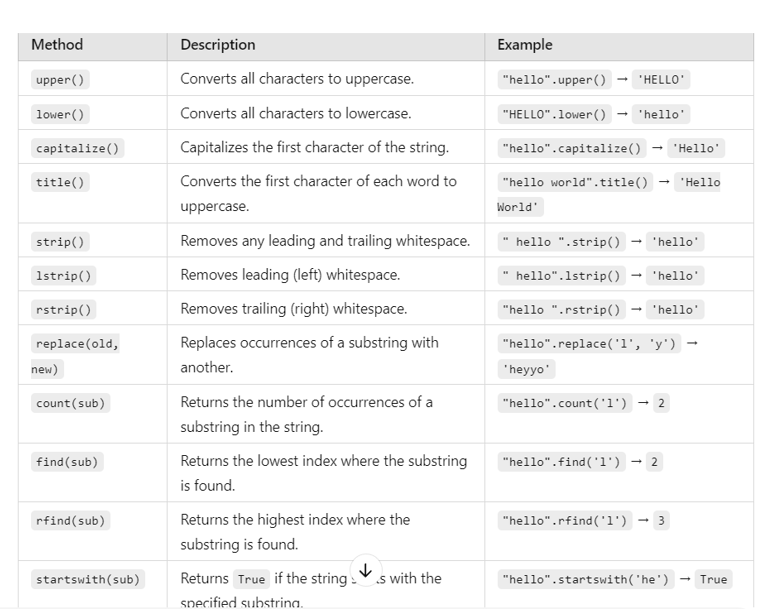Click the startswith(sub) method code chip
This screenshot has width=768, height=609.
click(x=88, y=580)
